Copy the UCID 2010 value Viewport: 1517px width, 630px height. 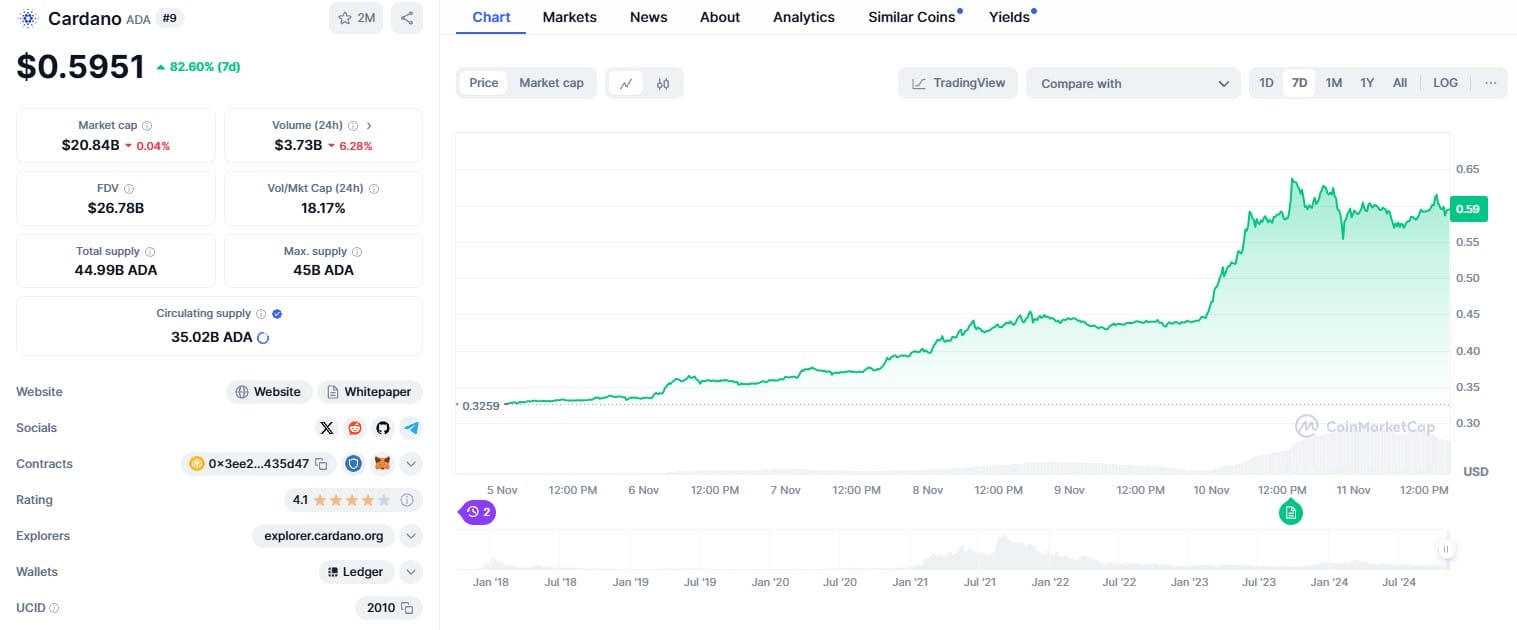[x=407, y=608]
